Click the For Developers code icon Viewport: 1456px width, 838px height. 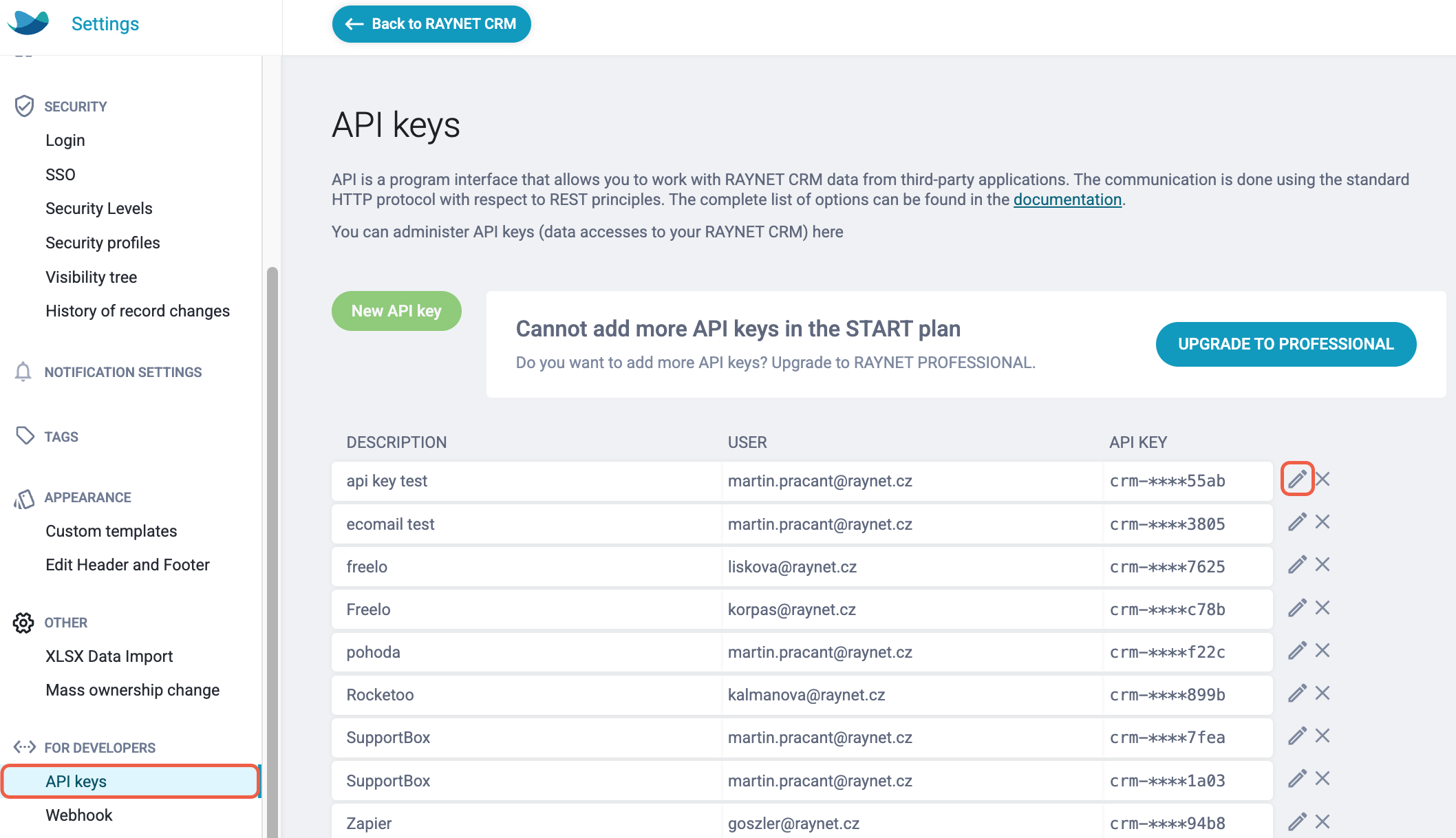25,746
